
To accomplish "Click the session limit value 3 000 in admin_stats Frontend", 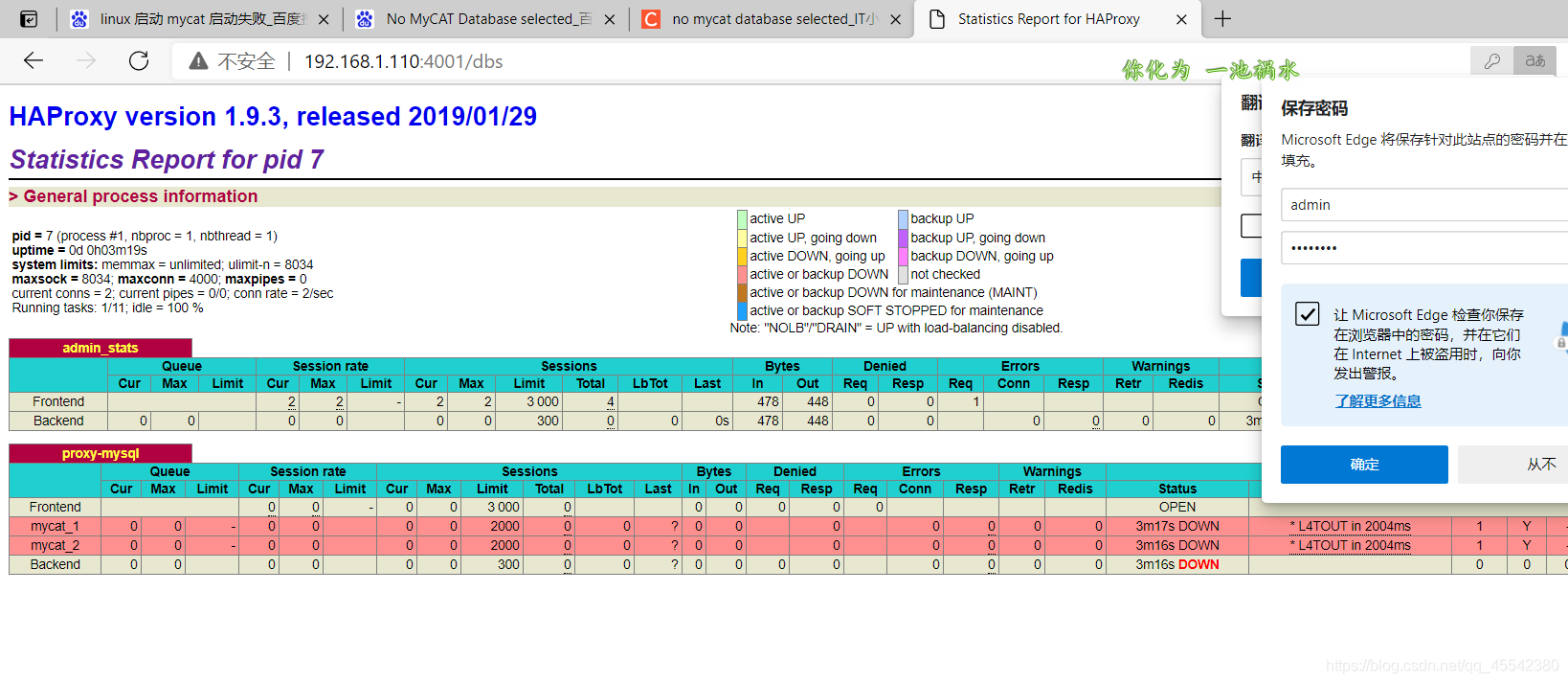I will (x=542, y=401).
